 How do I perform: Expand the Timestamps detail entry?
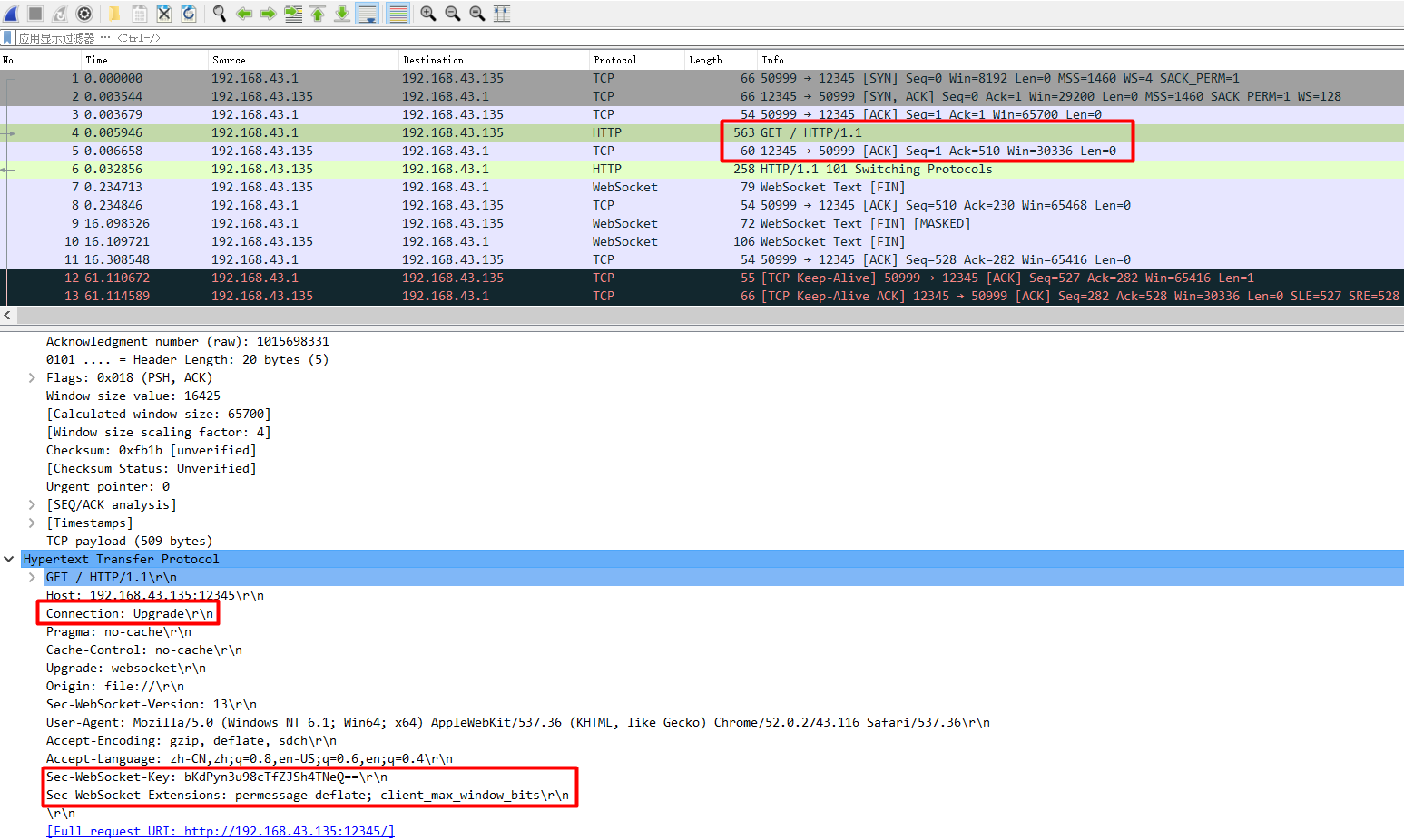32,523
